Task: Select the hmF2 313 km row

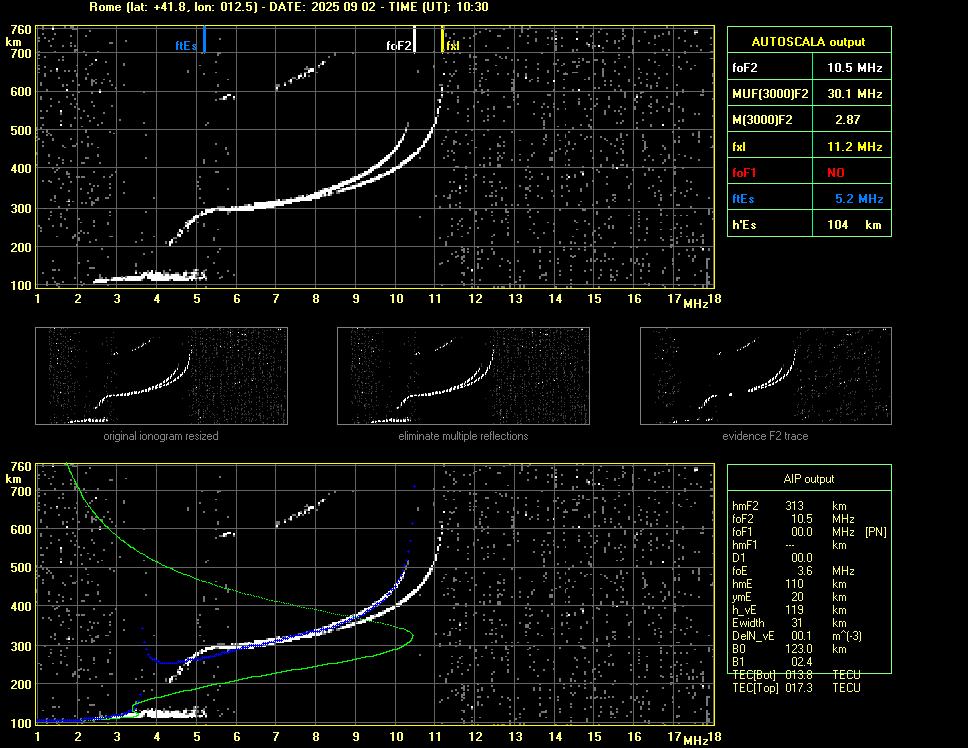Action: [788, 505]
